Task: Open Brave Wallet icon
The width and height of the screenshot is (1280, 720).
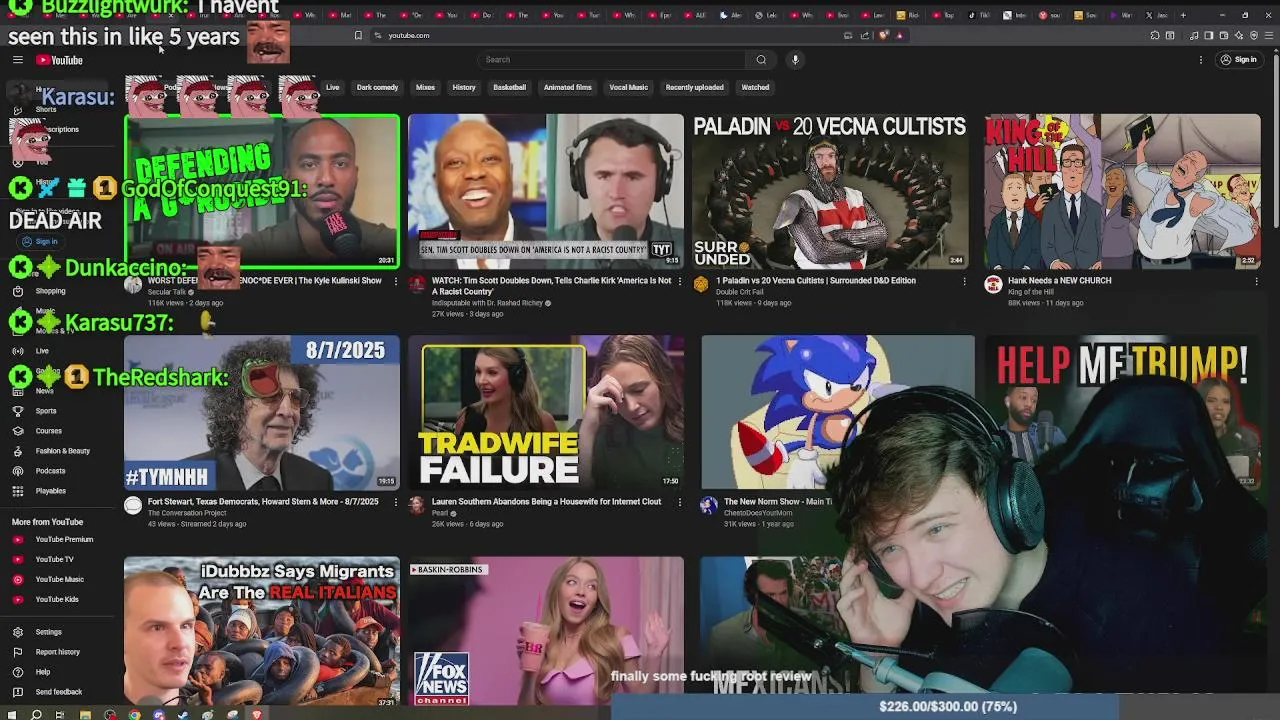Action: pos(1224,35)
